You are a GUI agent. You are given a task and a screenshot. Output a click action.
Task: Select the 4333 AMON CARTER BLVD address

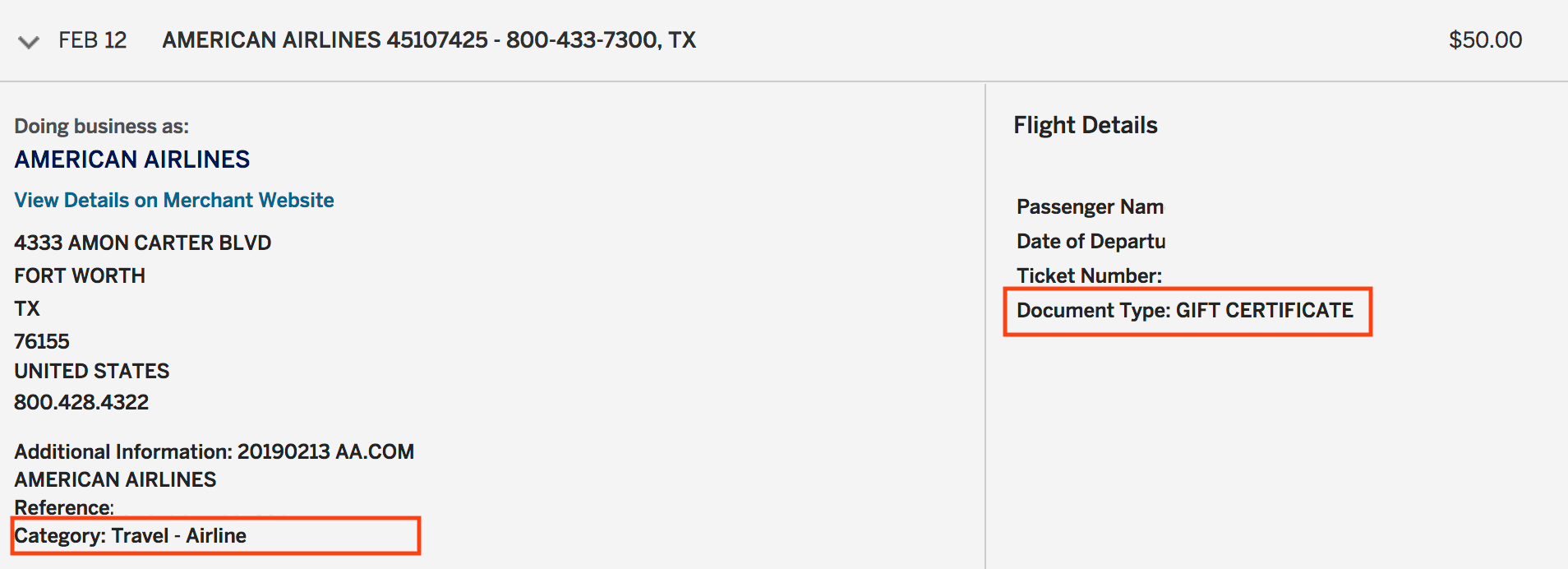142,243
